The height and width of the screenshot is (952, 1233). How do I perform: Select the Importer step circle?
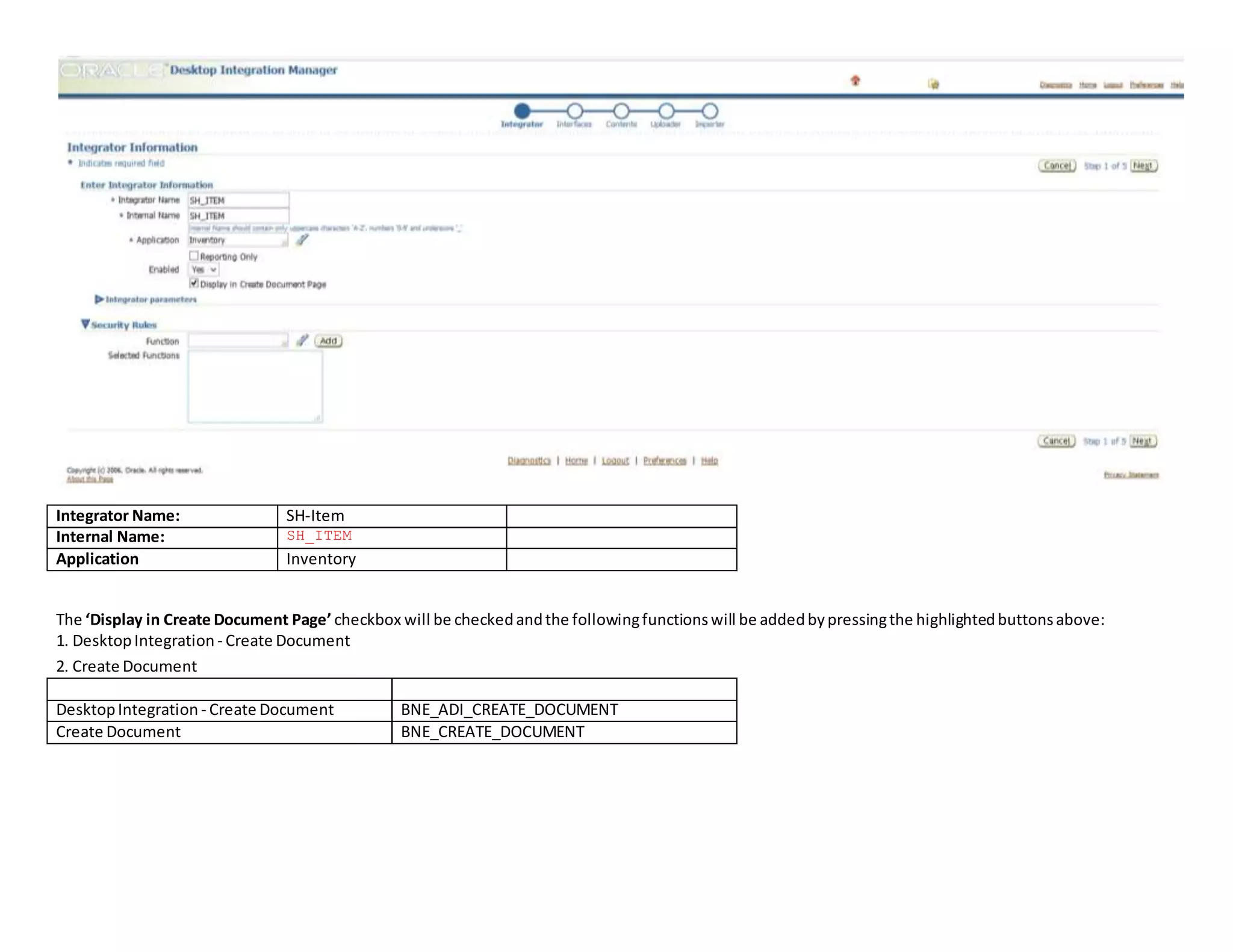pyautogui.click(x=710, y=111)
